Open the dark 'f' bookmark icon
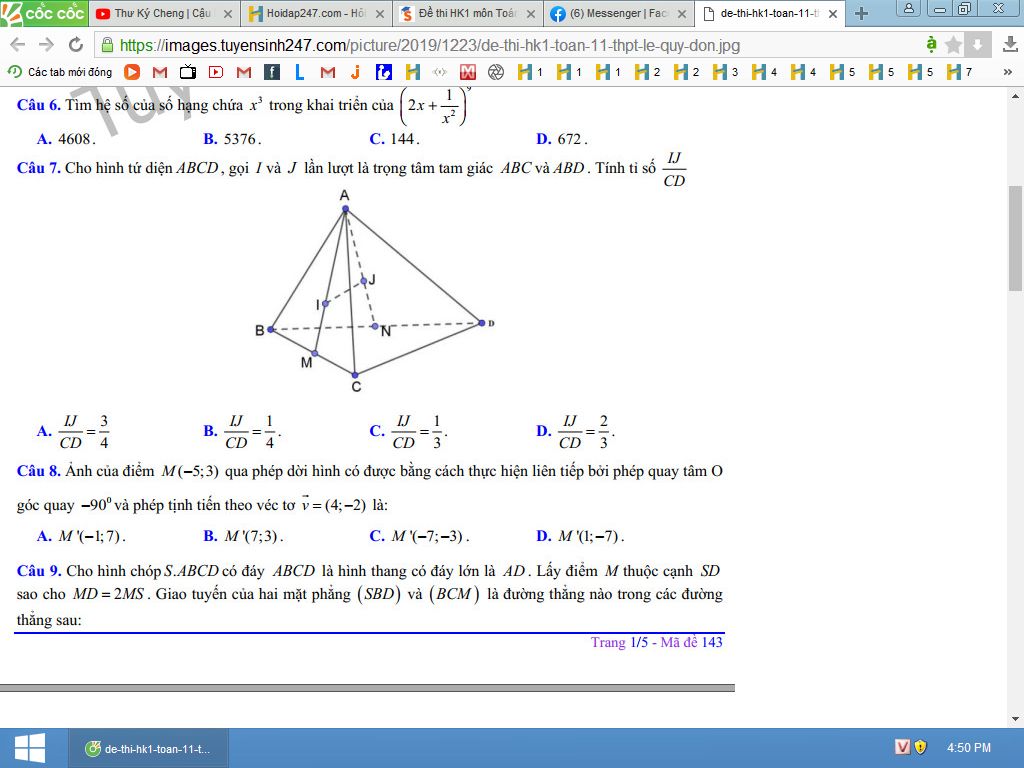The width and height of the screenshot is (1024, 768). click(x=272, y=72)
